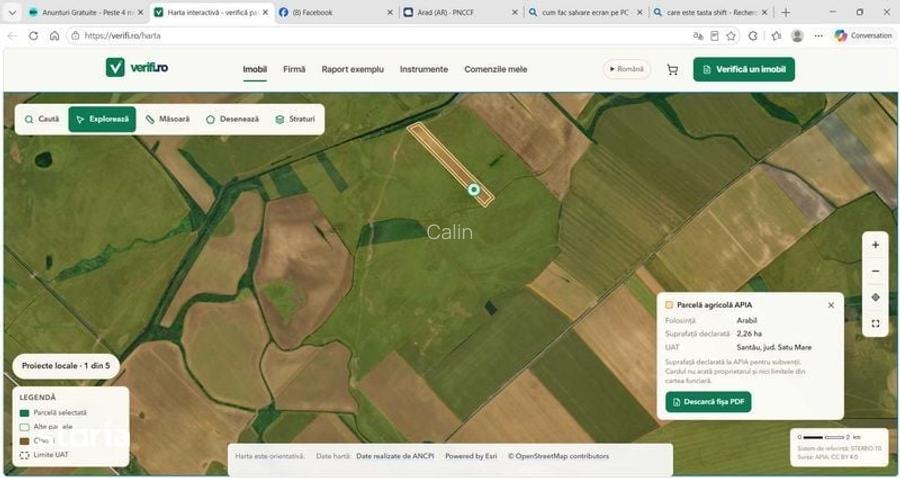Viewport: 900px width, 478px height.
Task: Open the Română language dropdown
Action: pyautogui.click(x=626, y=69)
